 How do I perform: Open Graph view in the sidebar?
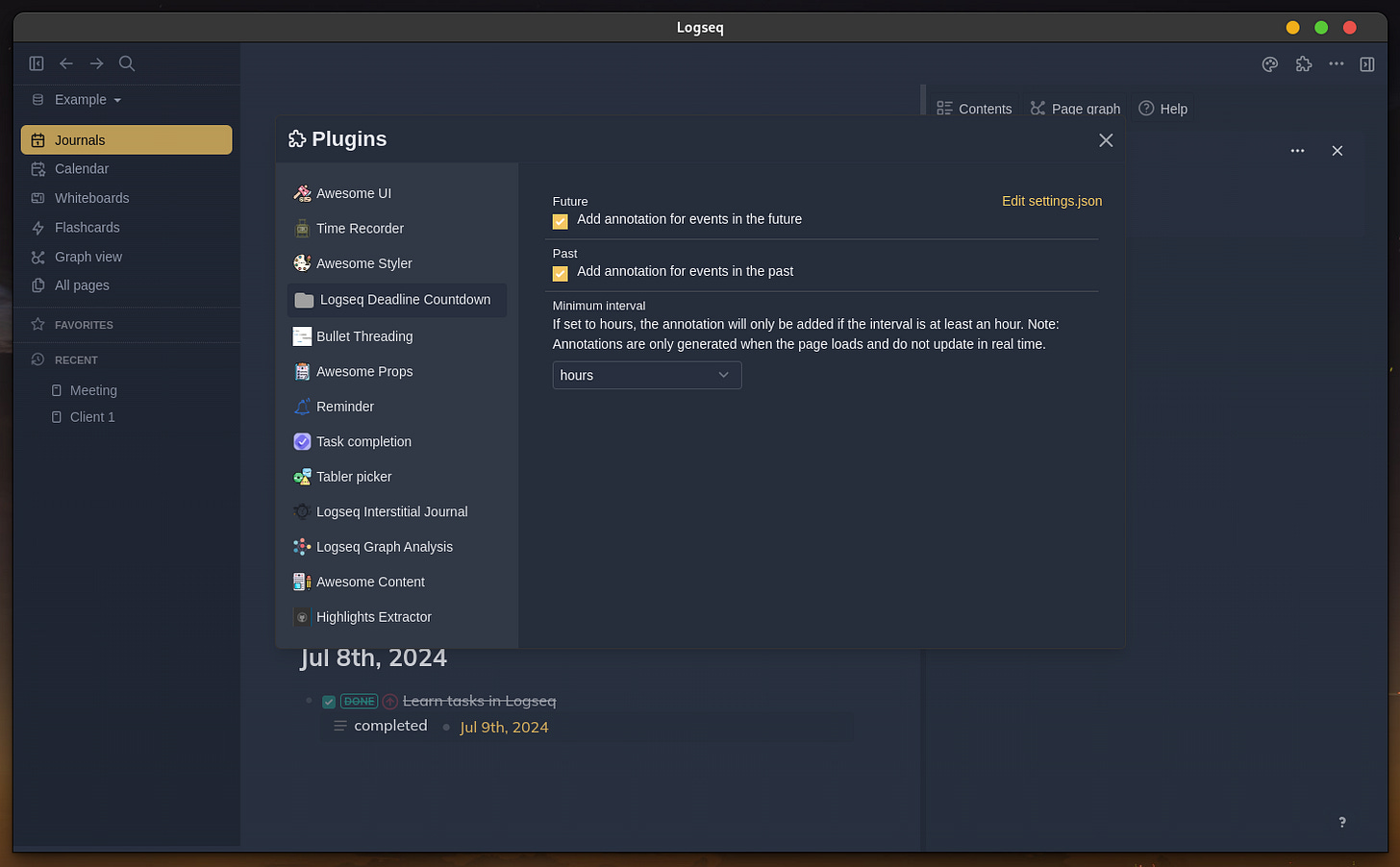[126, 257]
